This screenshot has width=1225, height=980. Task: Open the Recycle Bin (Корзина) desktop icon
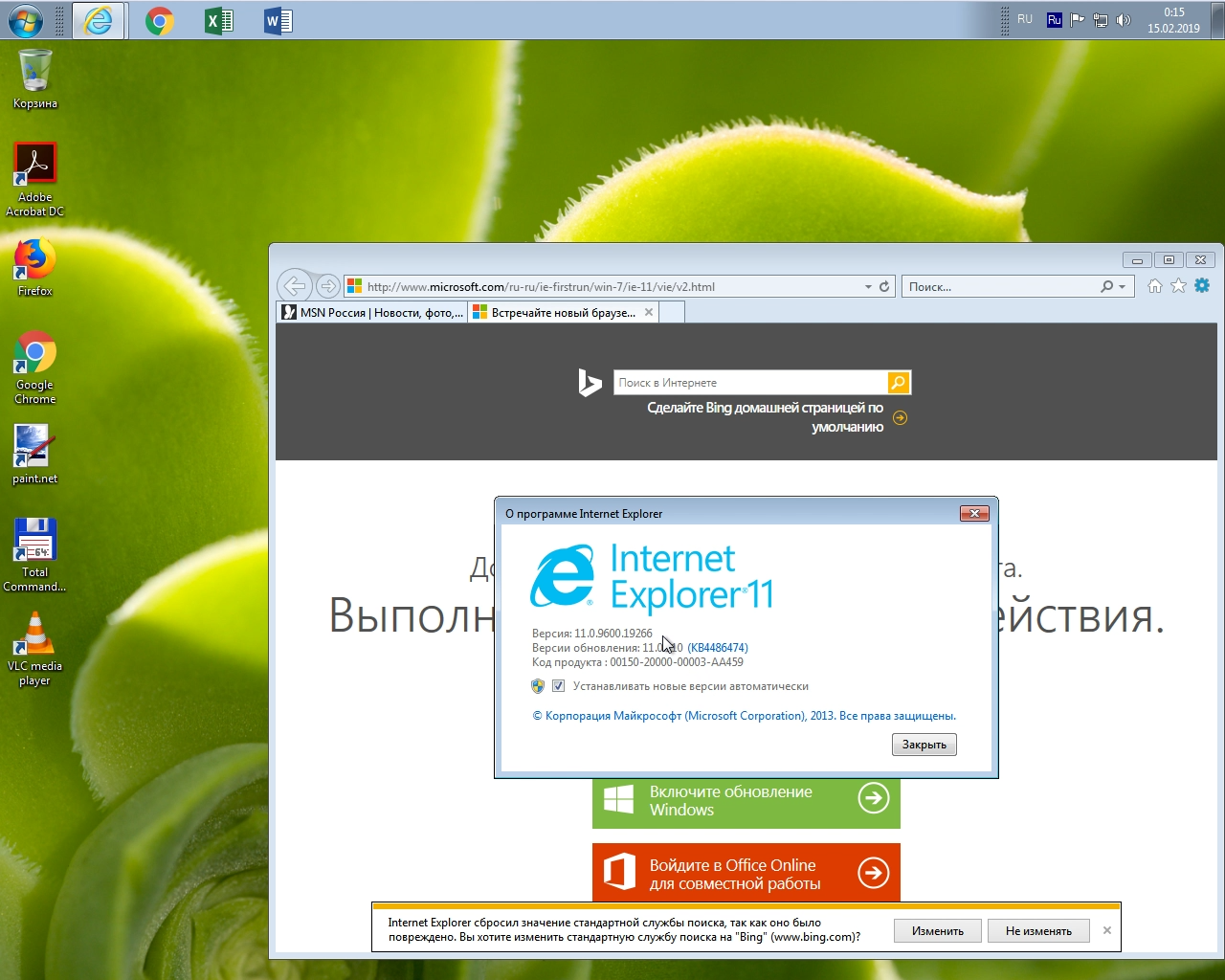[x=35, y=78]
